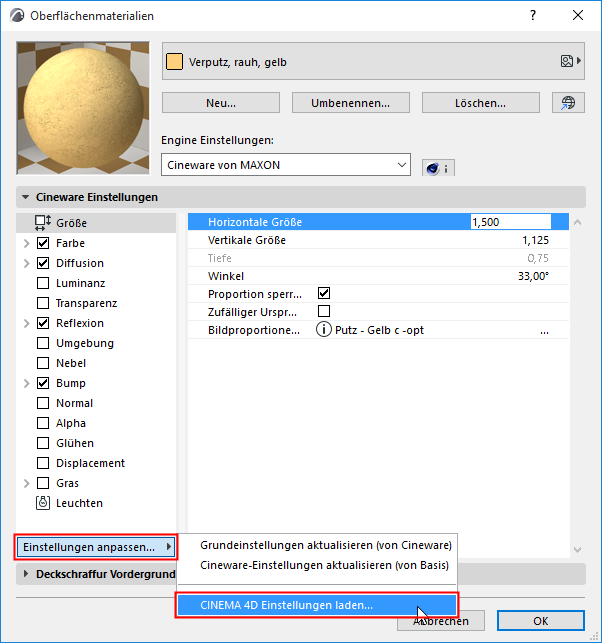The height and width of the screenshot is (643, 602).
Task: Click the Horizontale Größe value field
Action: tap(511, 222)
